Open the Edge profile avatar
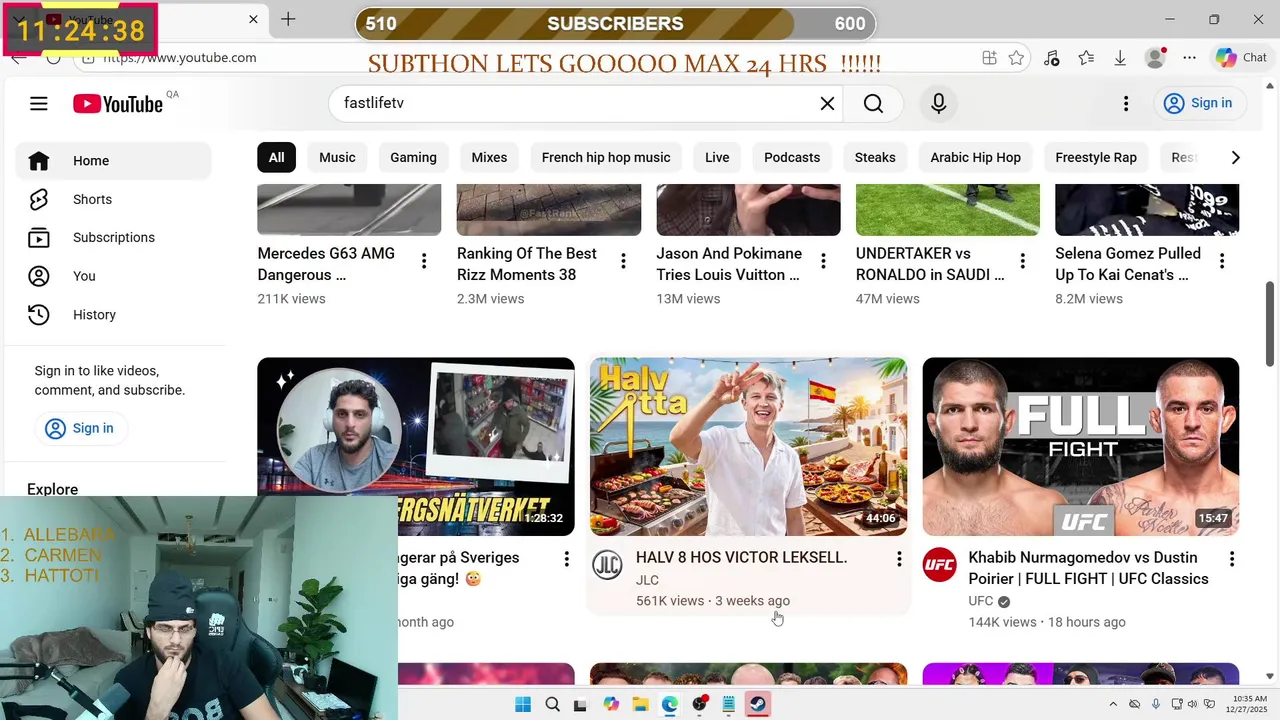Image resolution: width=1280 pixels, height=720 pixels. [1155, 58]
